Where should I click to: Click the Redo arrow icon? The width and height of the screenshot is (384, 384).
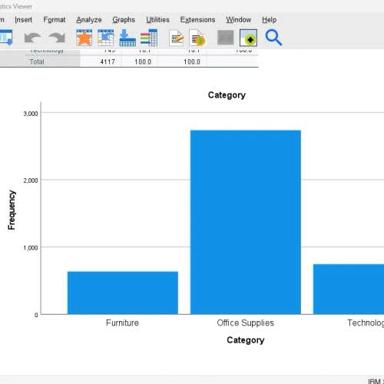(x=57, y=38)
